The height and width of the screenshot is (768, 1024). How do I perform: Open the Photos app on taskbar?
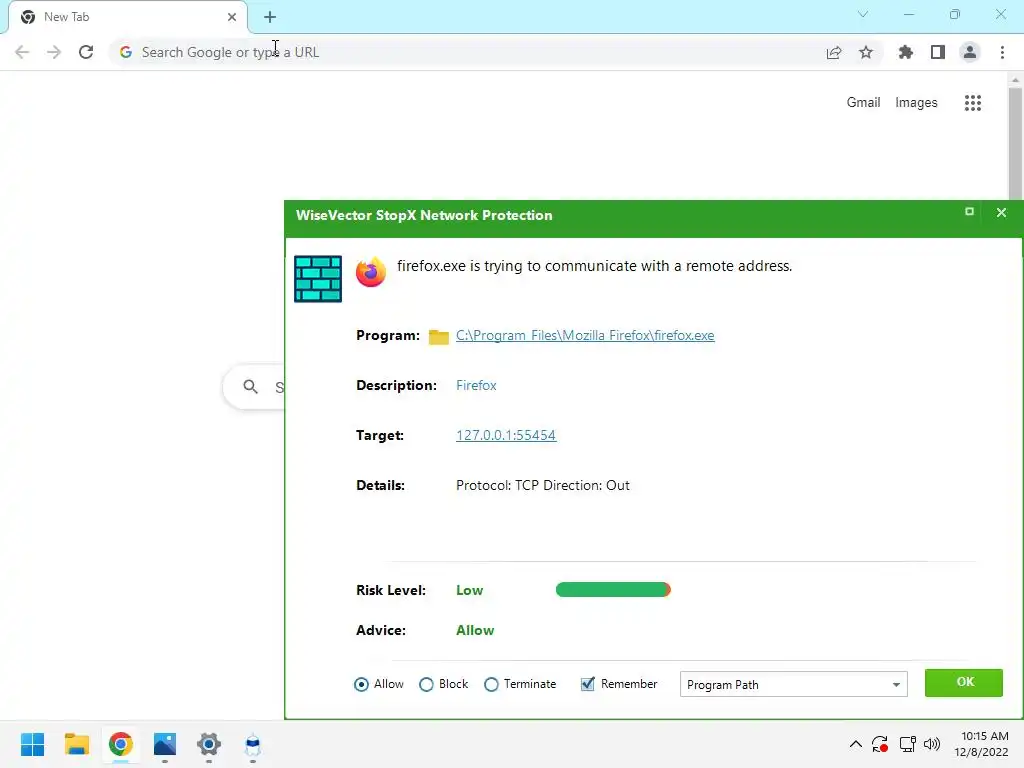165,744
